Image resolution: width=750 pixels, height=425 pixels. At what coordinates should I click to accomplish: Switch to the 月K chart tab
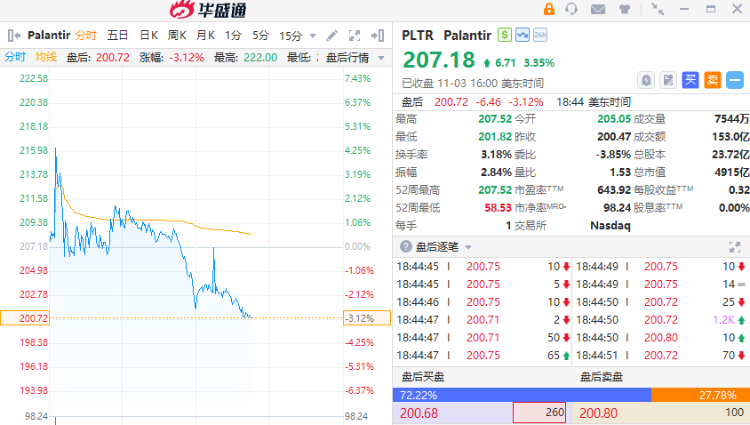pos(206,35)
